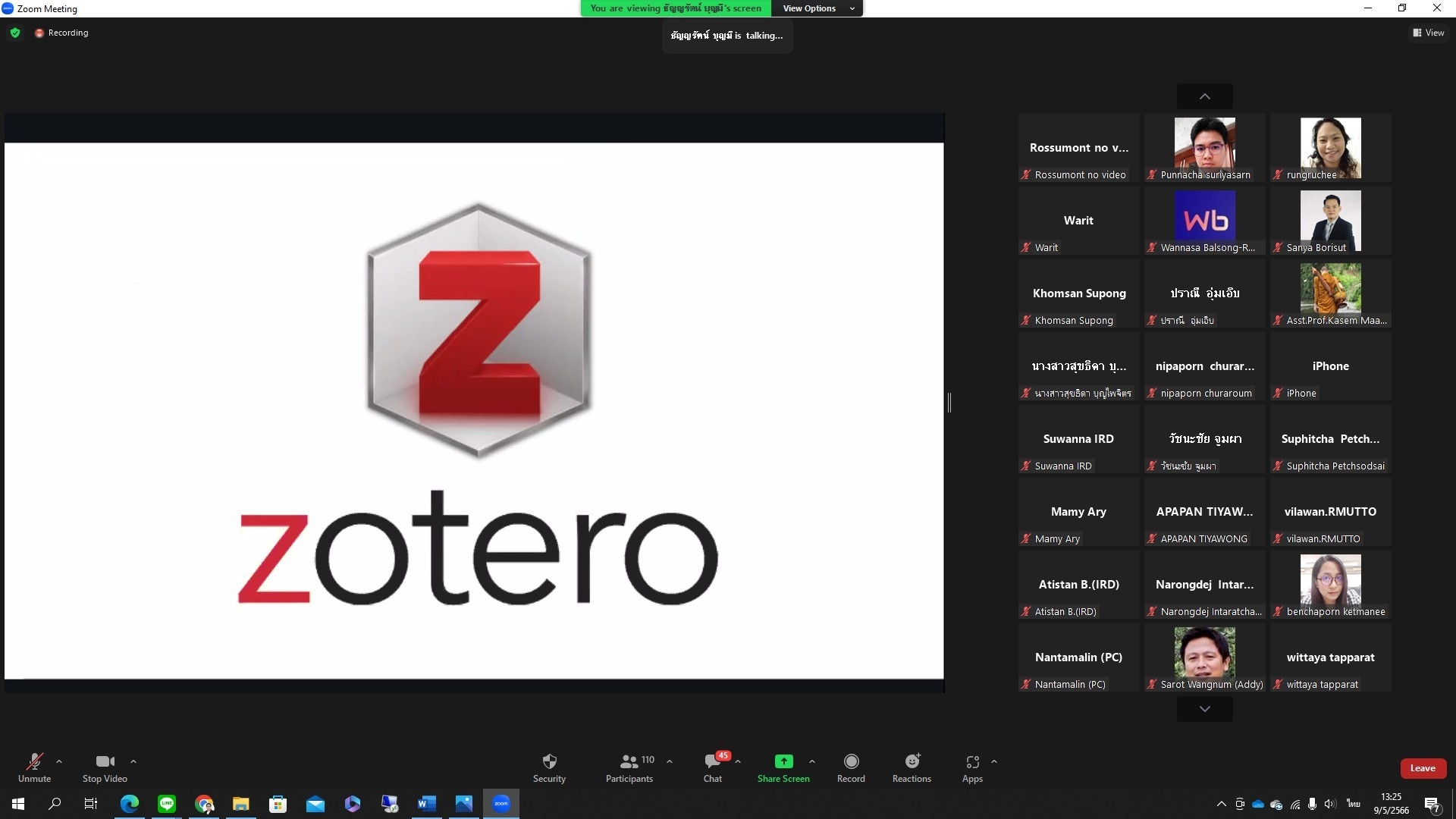Click the Recording indicator

coord(61,33)
